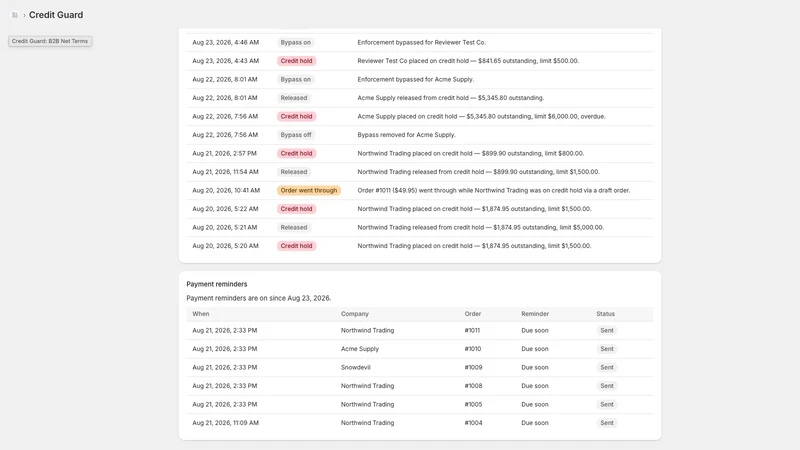
Task: Click the Reminder column header
Action: coord(535,314)
